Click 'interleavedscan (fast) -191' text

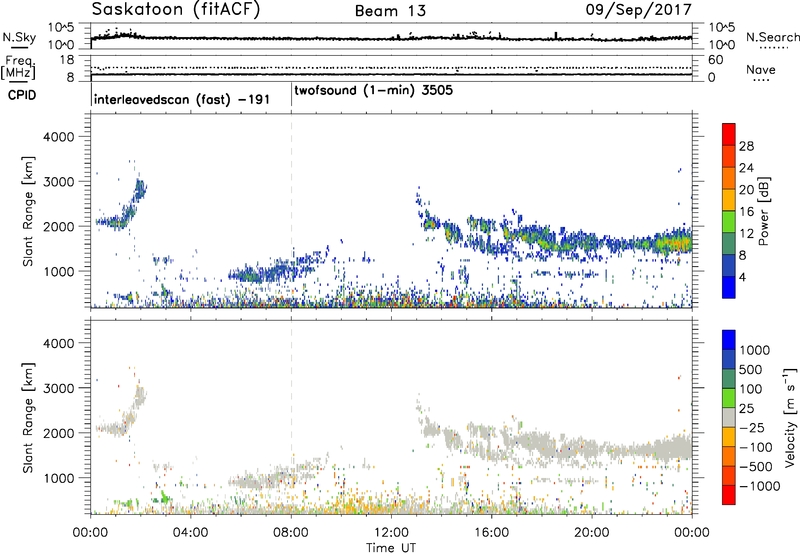[182, 99]
